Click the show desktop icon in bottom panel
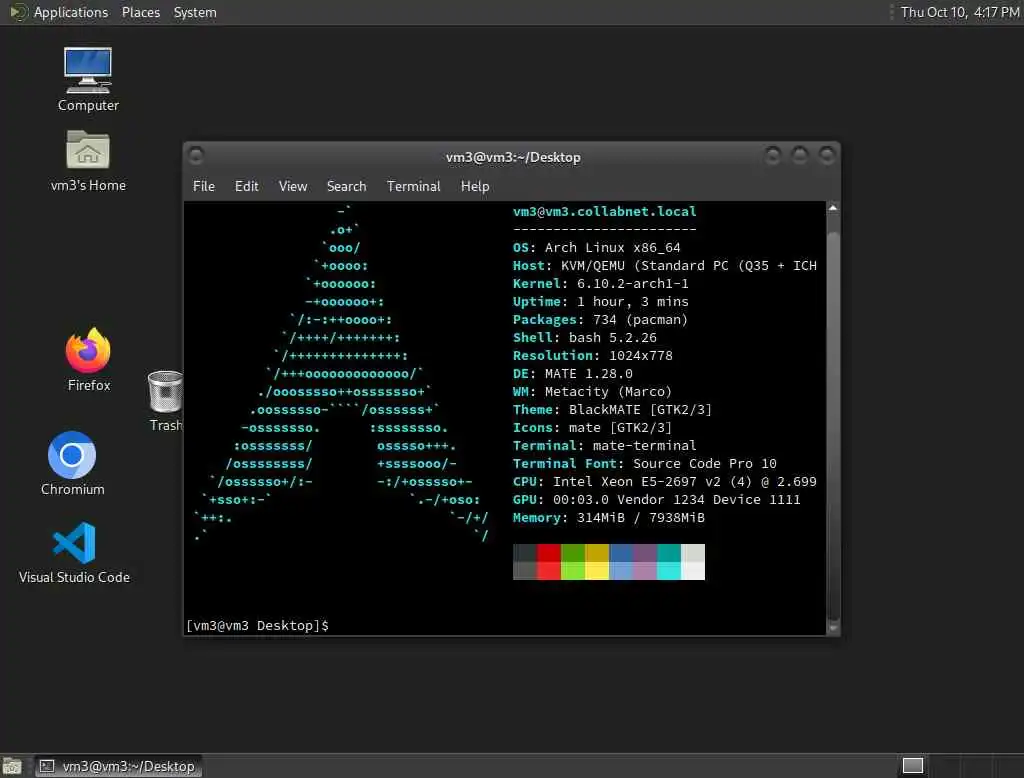Viewport: 1024px width, 778px height. [12, 766]
